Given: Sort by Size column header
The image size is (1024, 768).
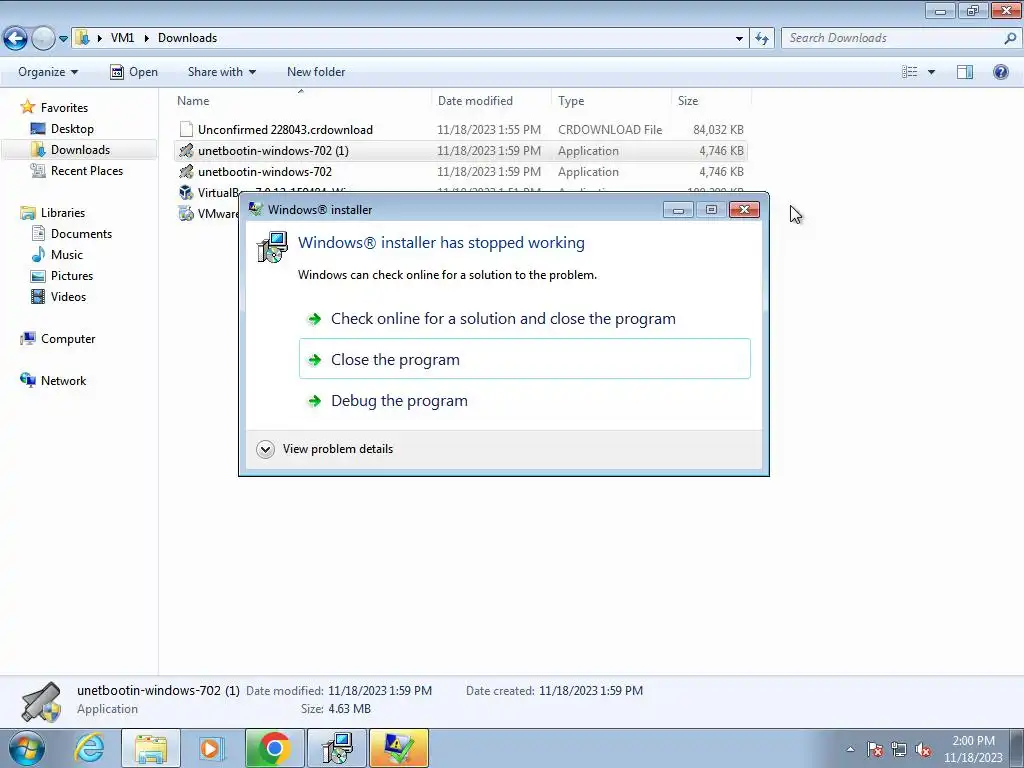Looking at the screenshot, I should pos(688,101).
